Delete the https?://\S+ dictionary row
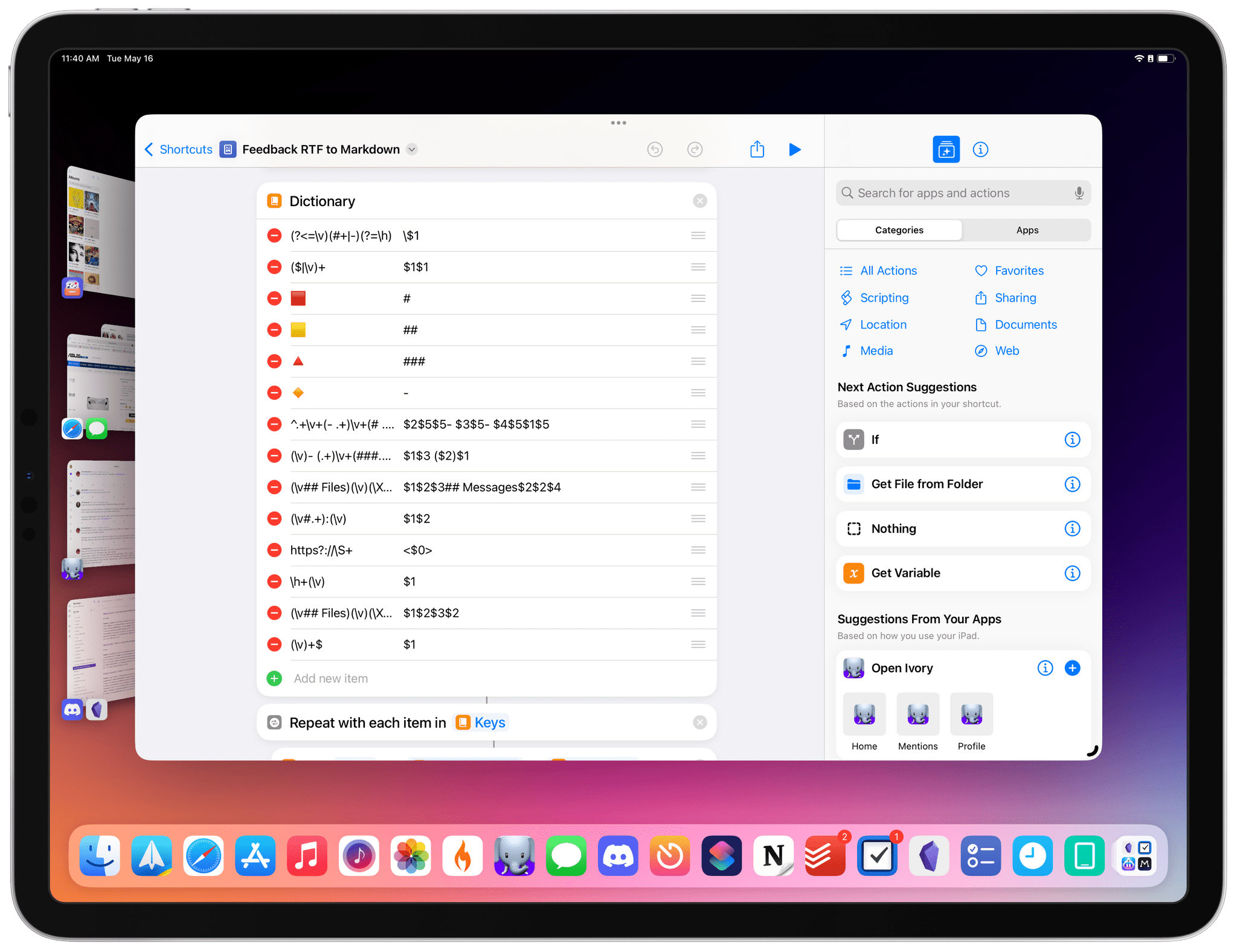 (274, 550)
